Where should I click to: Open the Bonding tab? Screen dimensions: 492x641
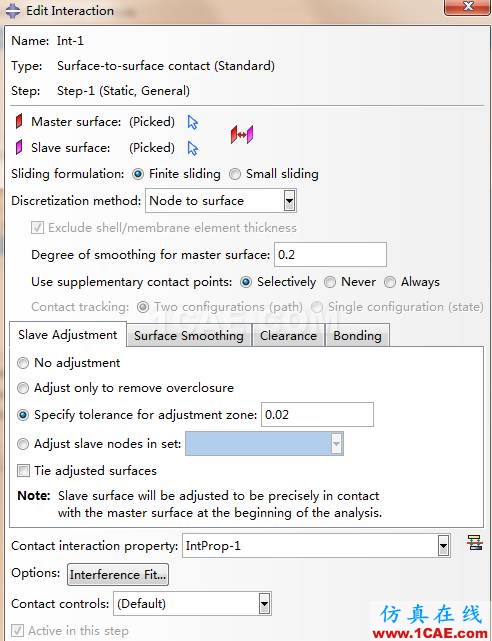click(357, 336)
